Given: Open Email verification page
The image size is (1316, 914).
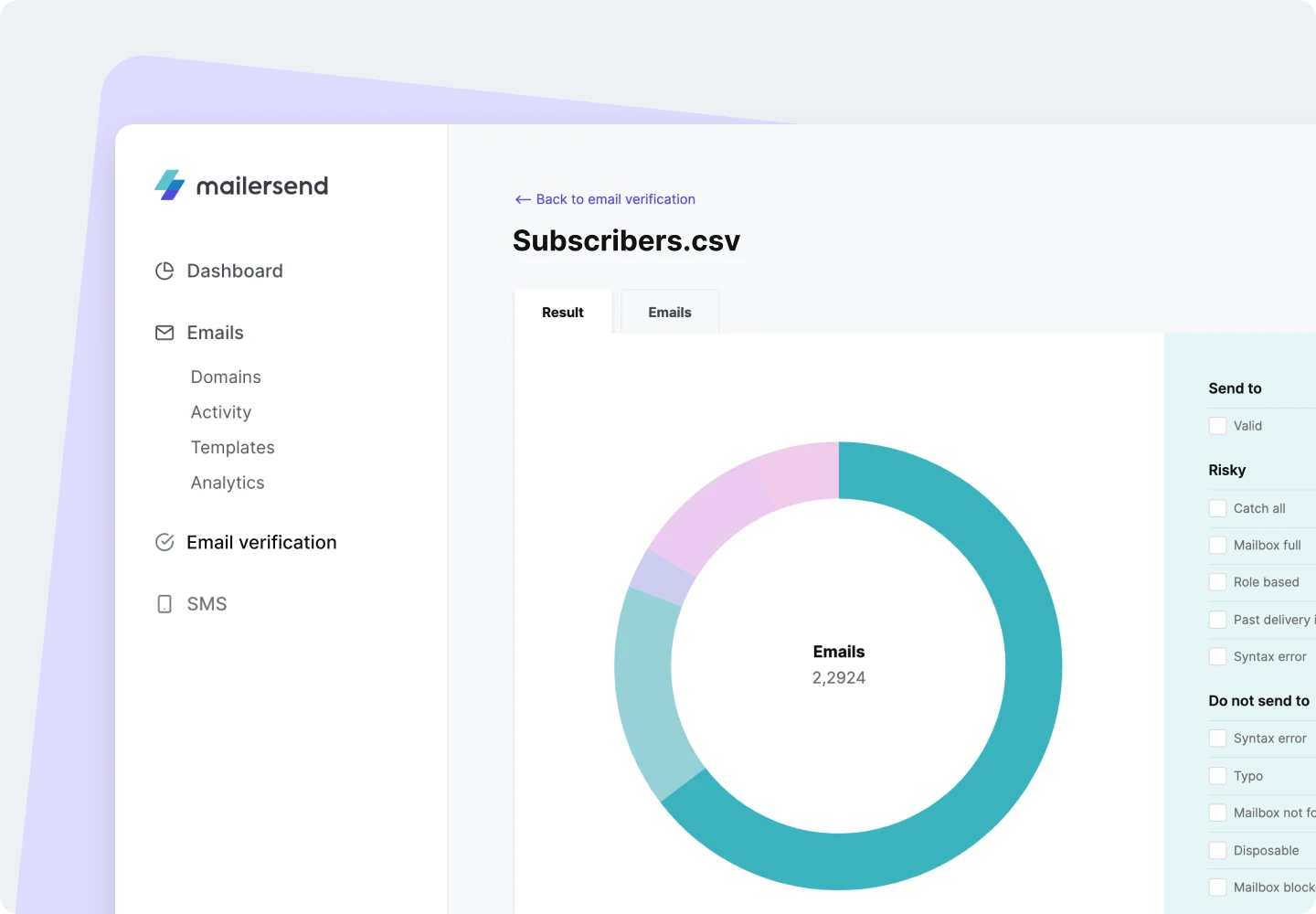Looking at the screenshot, I should tap(261, 542).
